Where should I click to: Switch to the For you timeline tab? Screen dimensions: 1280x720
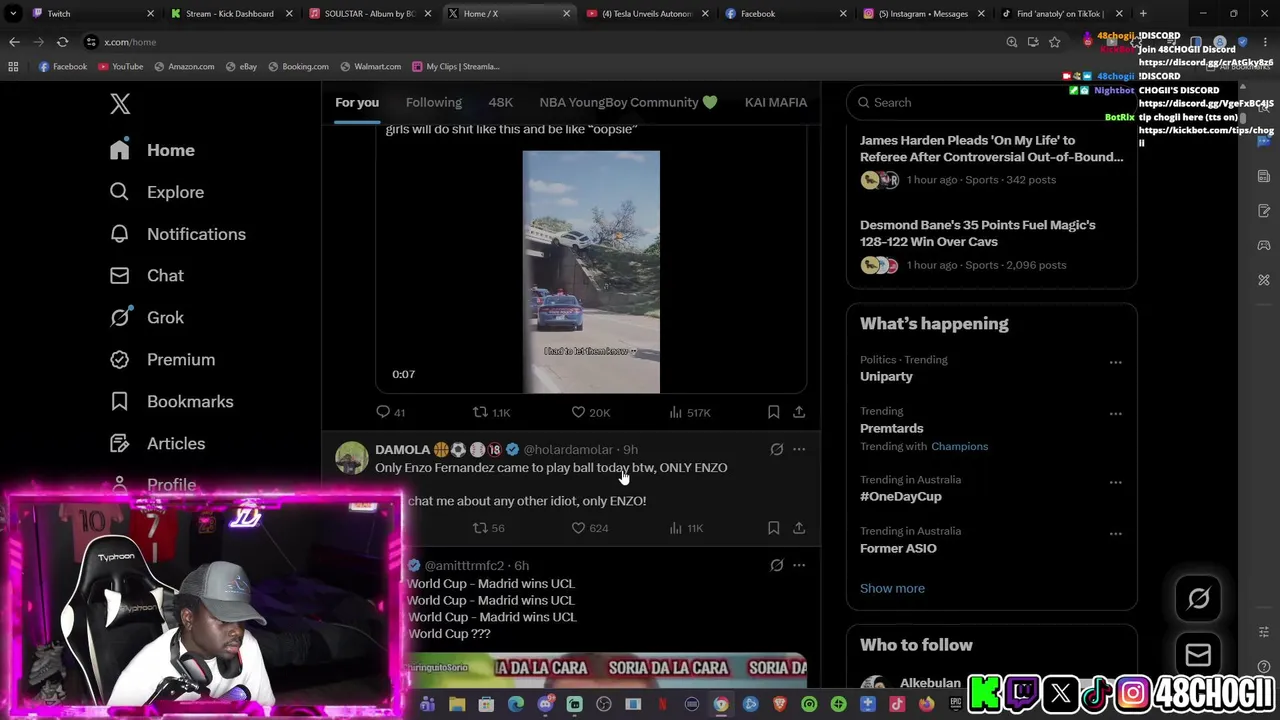pyautogui.click(x=357, y=102)
